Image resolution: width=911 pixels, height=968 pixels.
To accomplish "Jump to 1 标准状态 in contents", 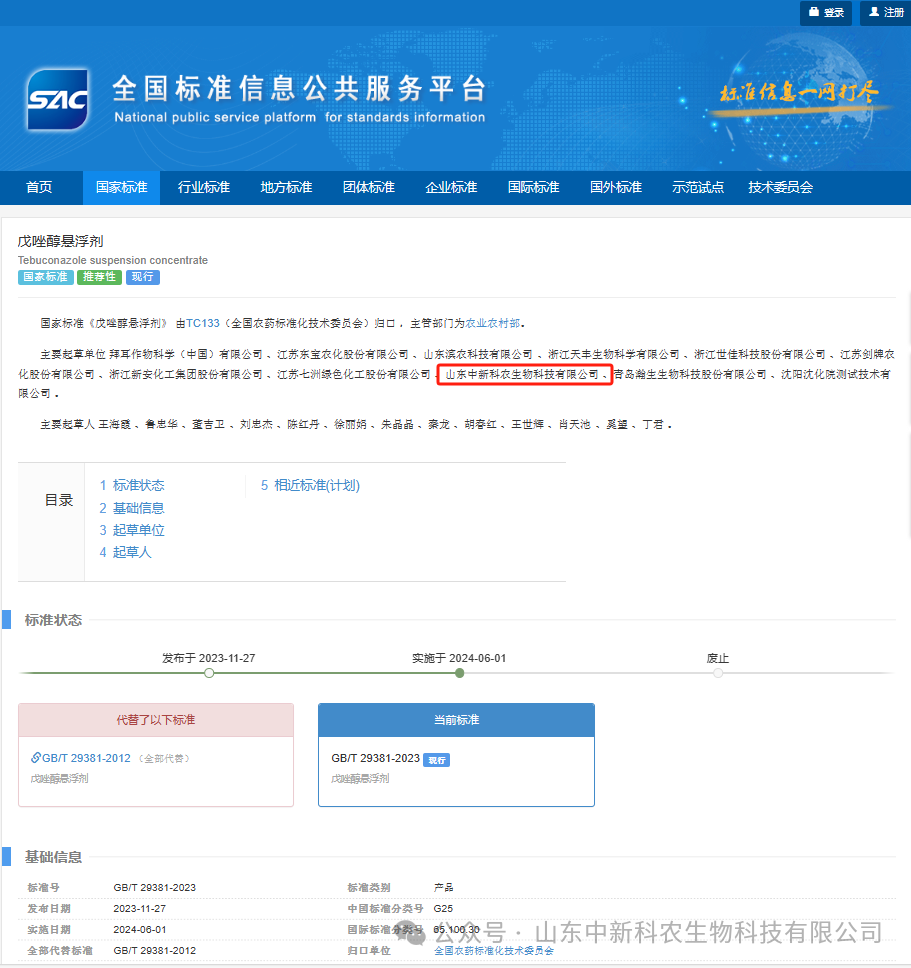I will coord(132,485).
